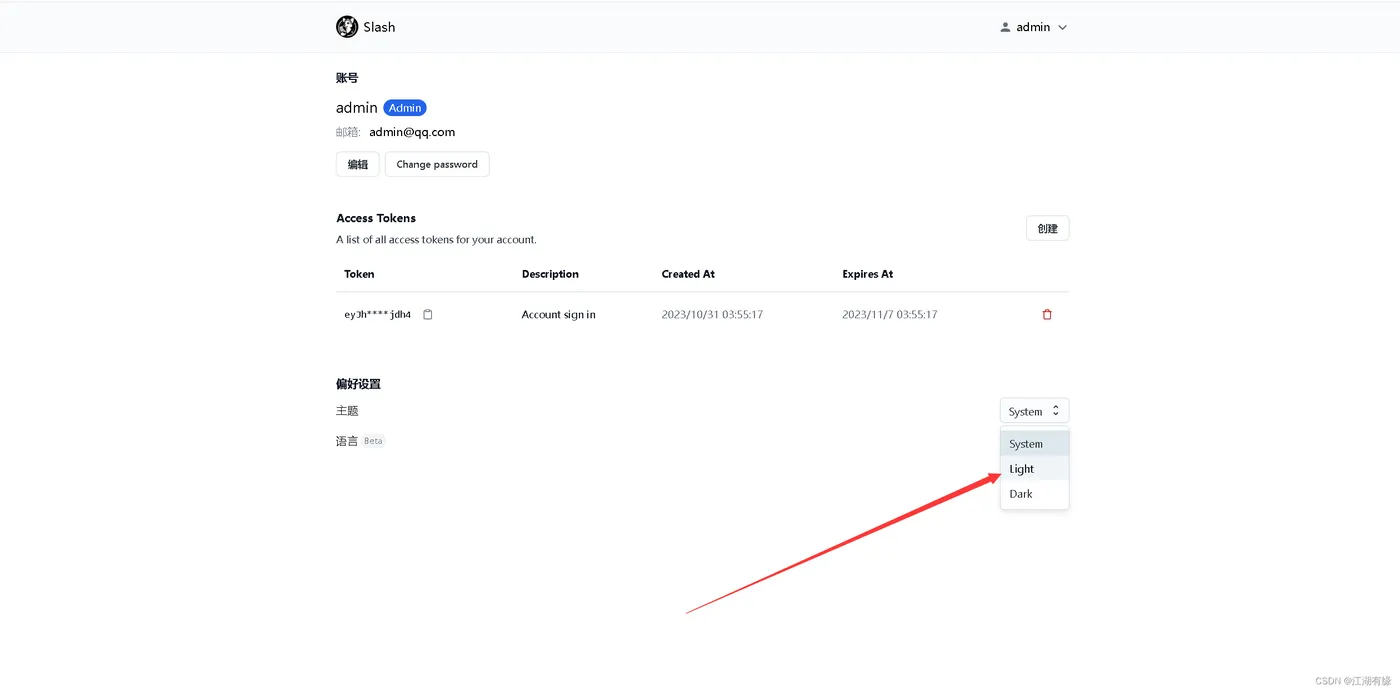Delete the Account sign in token
The image size is (1400, 691).
tap(1047, 314)
